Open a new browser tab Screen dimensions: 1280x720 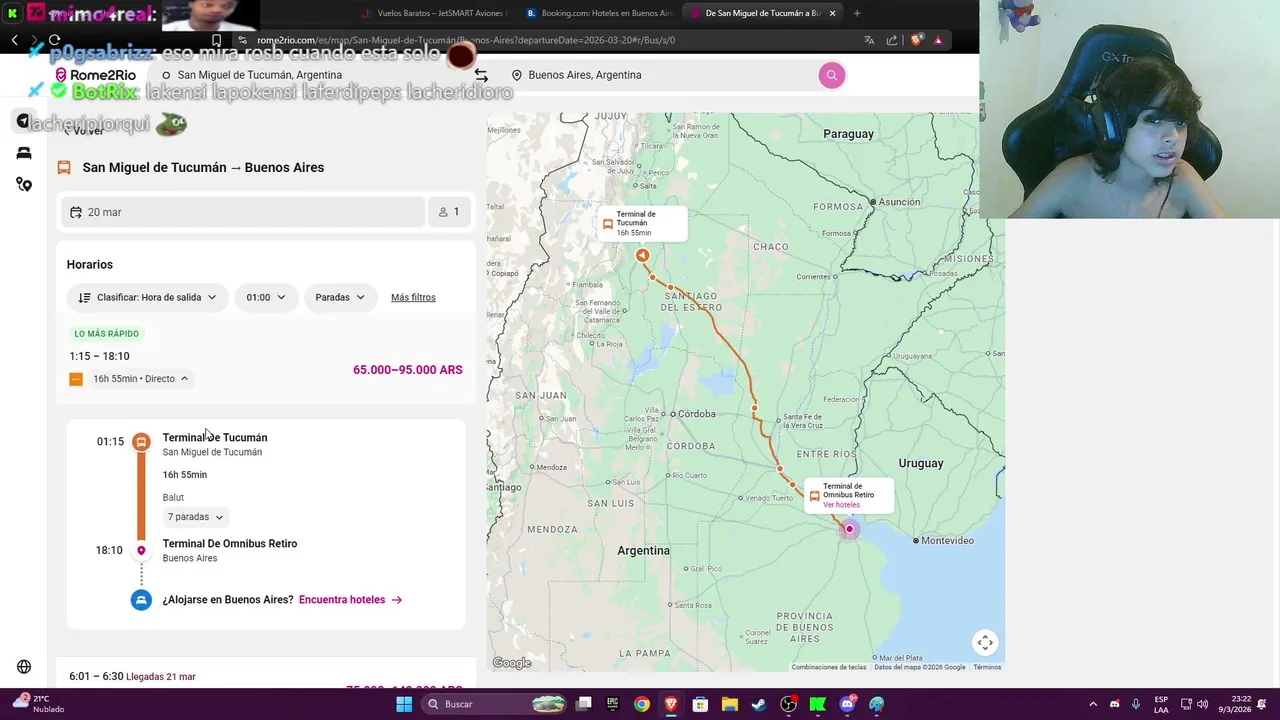point(857,13)
